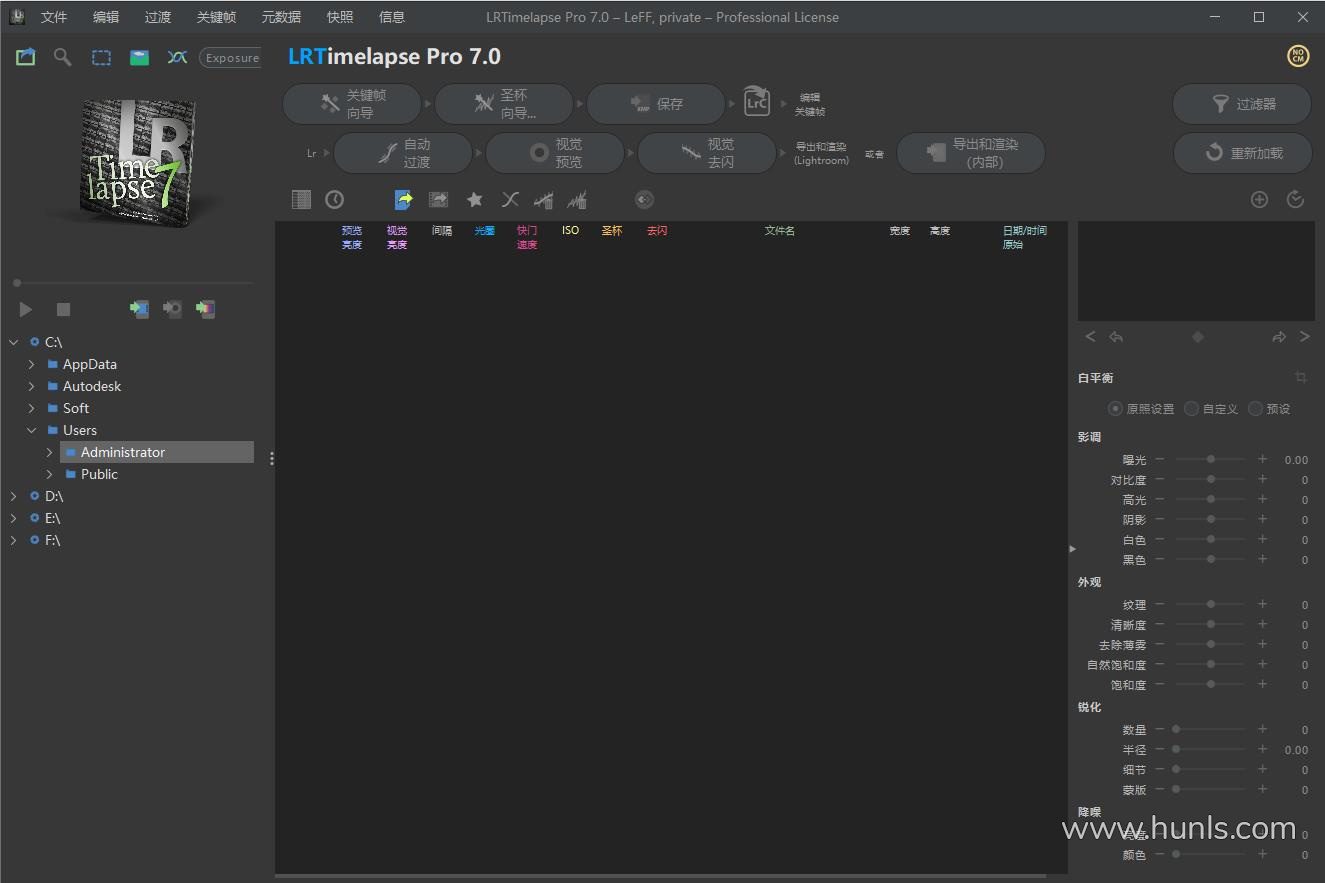
Task: Stop the timelapse preview playback
Action: [63, 310]
